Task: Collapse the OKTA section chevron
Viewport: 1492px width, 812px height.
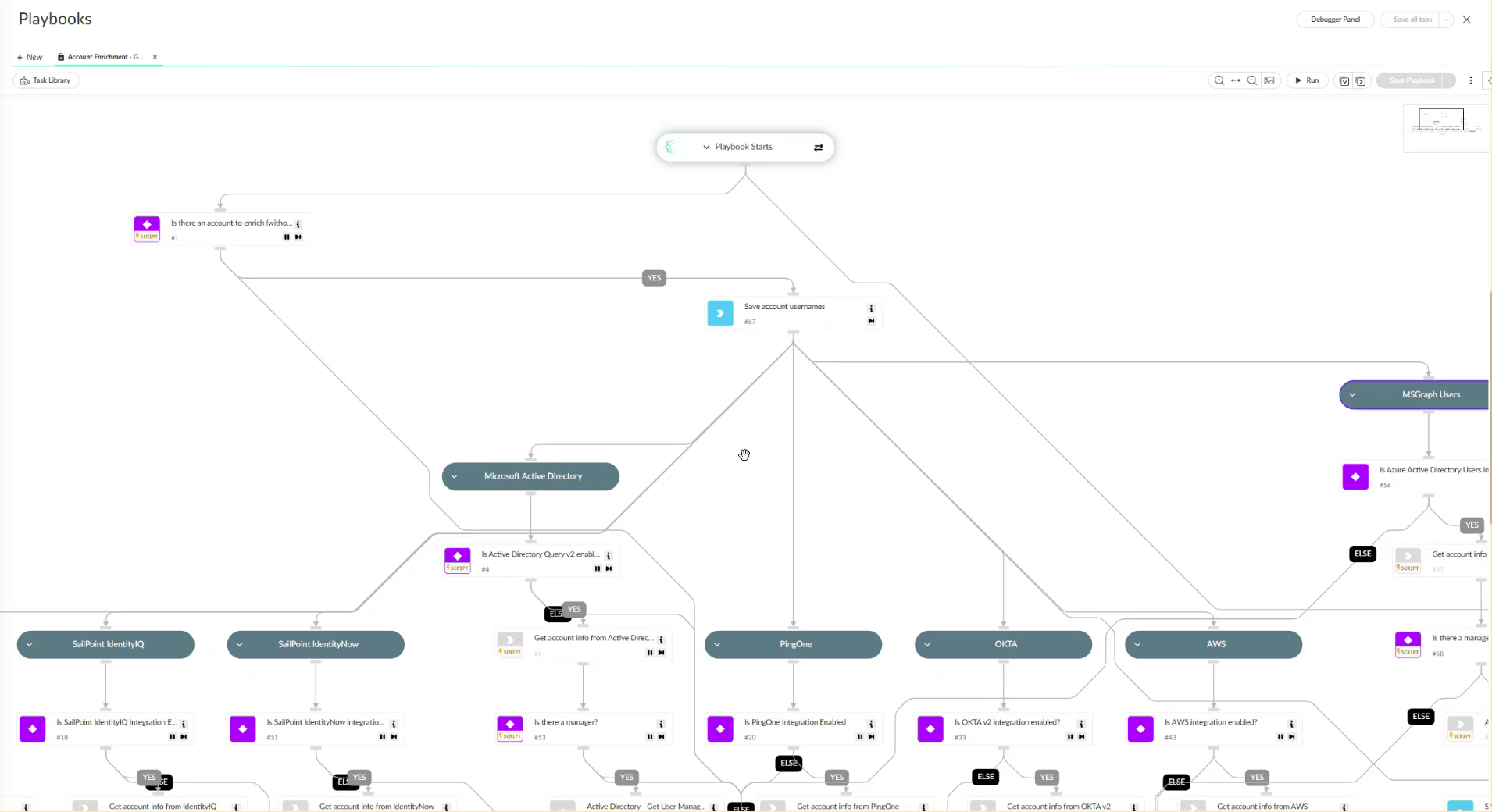Action: click(x=927, y=645)
